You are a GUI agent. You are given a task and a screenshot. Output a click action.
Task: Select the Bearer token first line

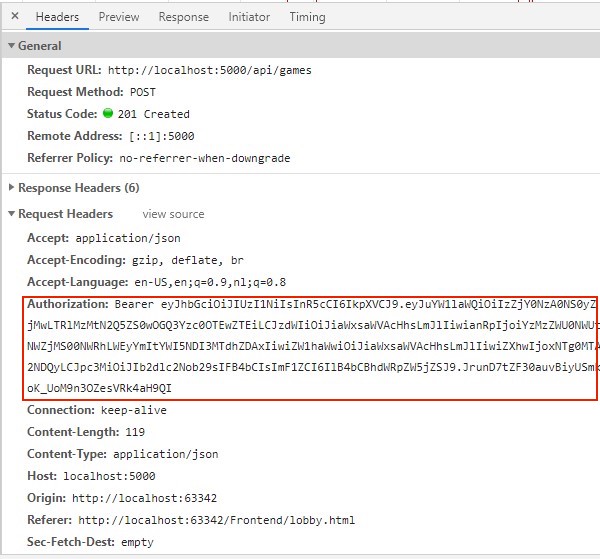click(355, 304)
